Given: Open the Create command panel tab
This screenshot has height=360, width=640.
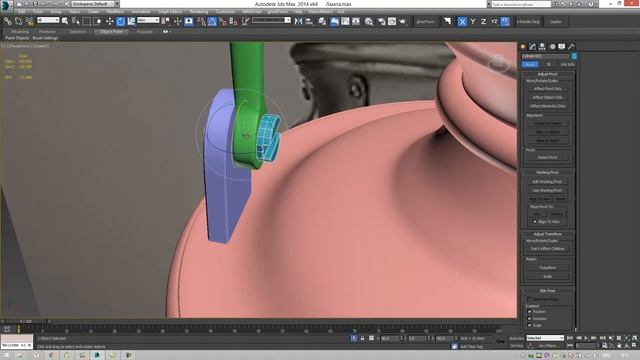Looking at the screenshot, I should [523, 47].
